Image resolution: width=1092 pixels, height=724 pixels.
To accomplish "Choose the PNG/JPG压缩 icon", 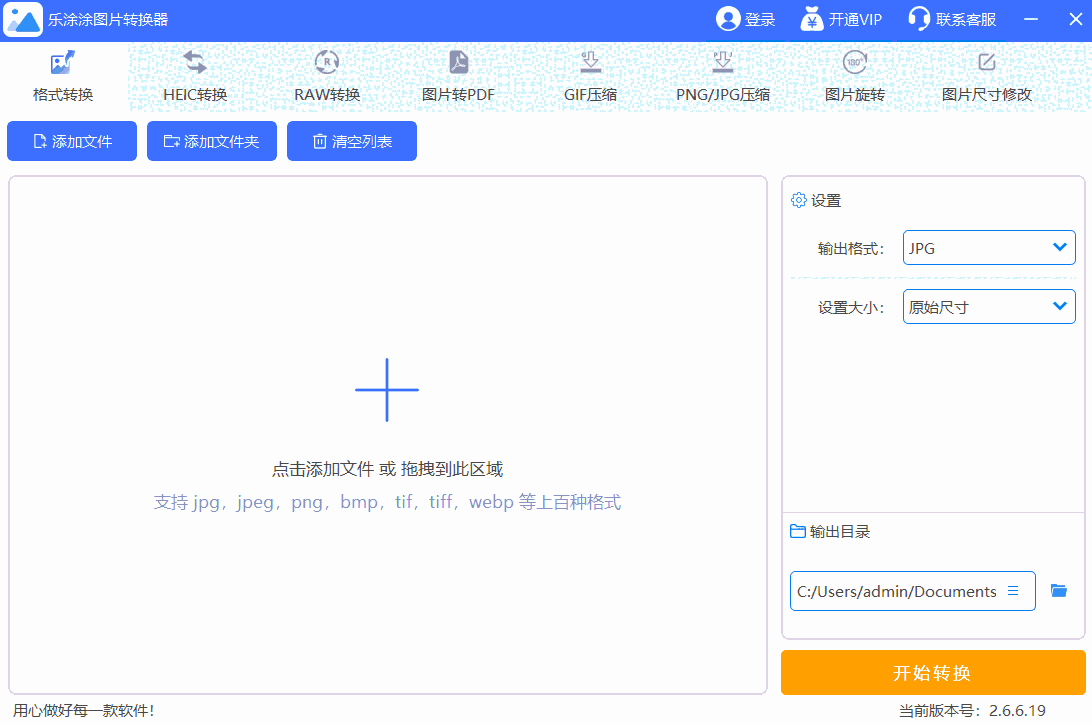I will tap(722, 63).
